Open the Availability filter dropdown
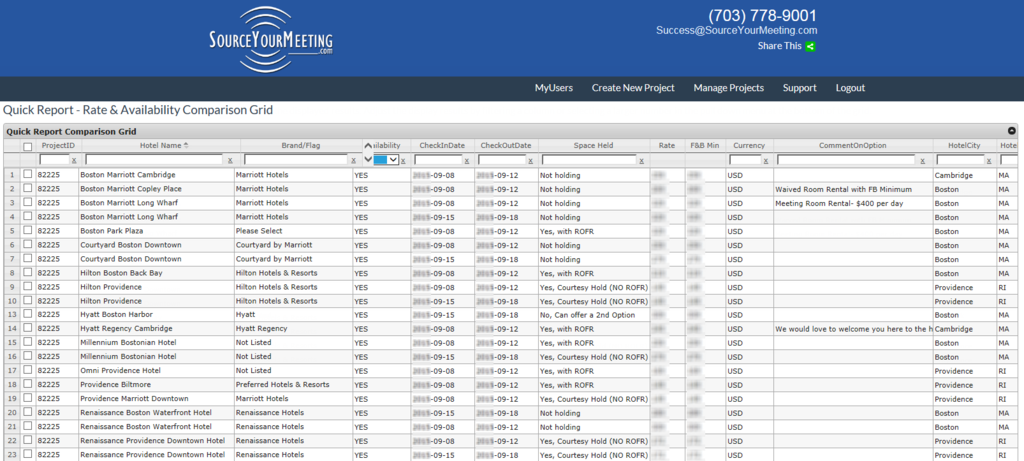The width and height of the screenshot is (1024, 461). tap(387, 159)
